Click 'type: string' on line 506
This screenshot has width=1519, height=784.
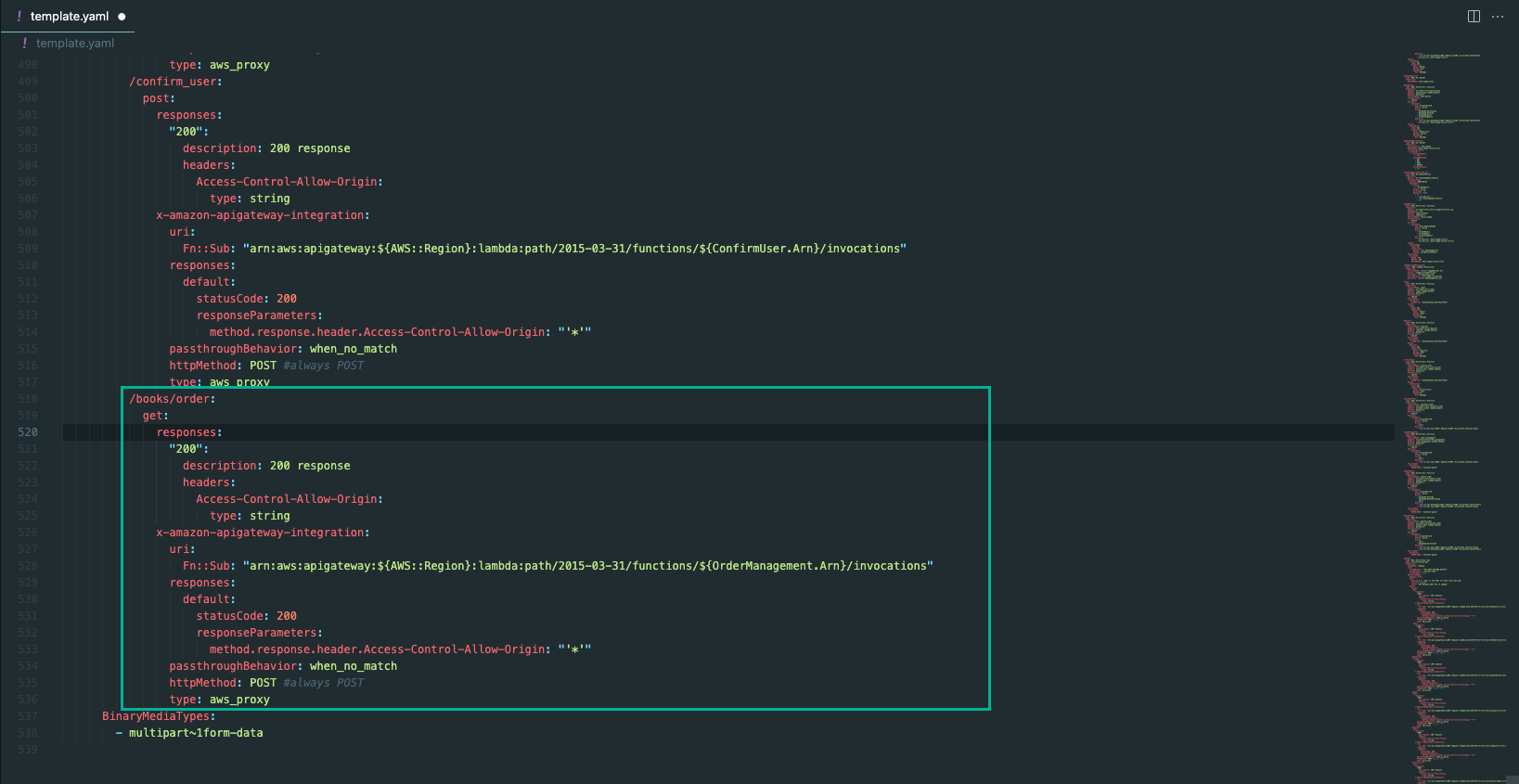tap(250, 199)
